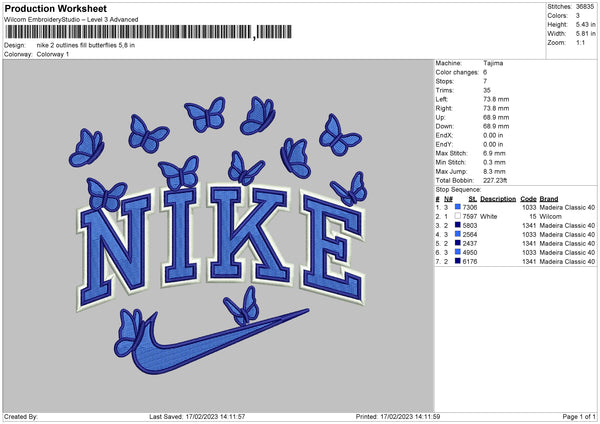Click the 'Down:' label
This screenshot has width=600, height=424.
(445, 126)
